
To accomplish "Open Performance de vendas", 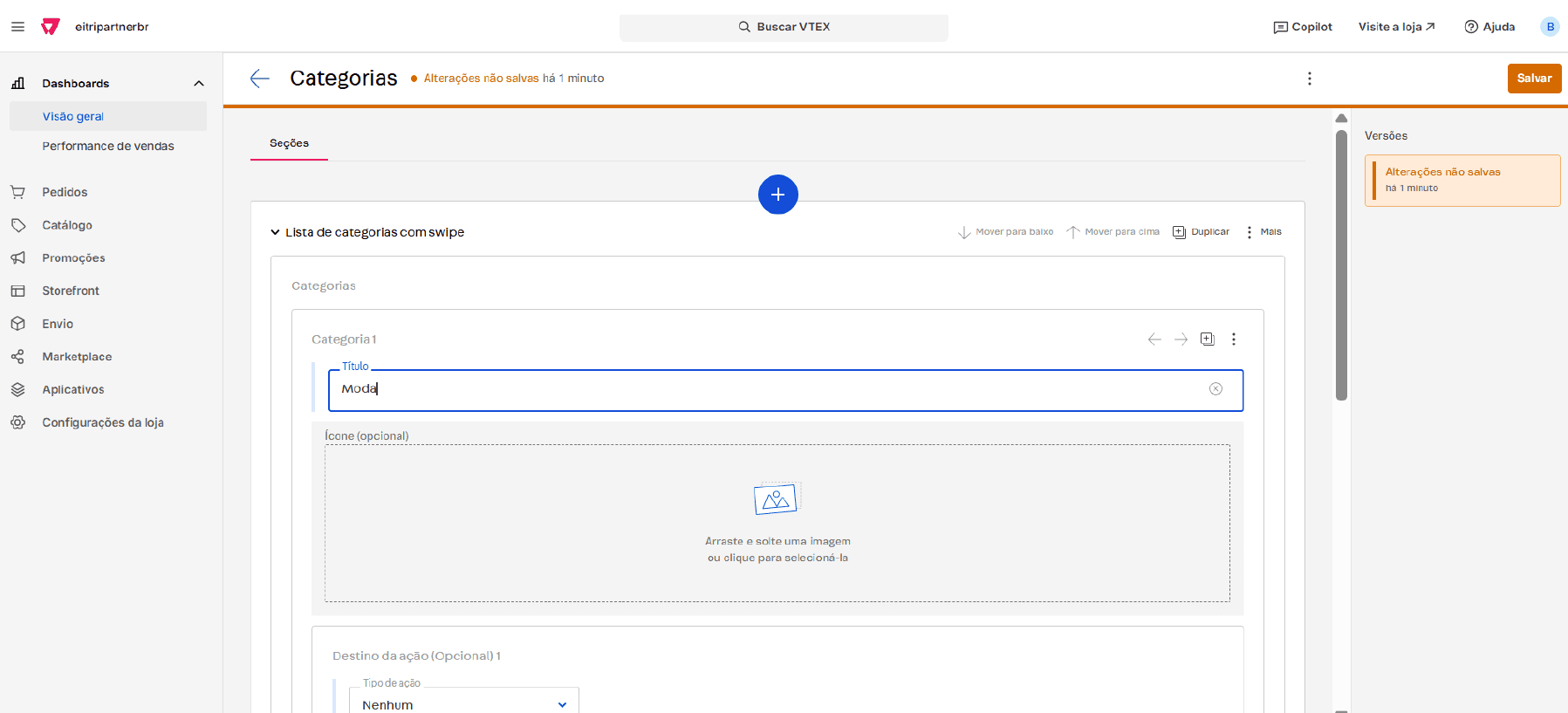I will click(x=108, y=146).
